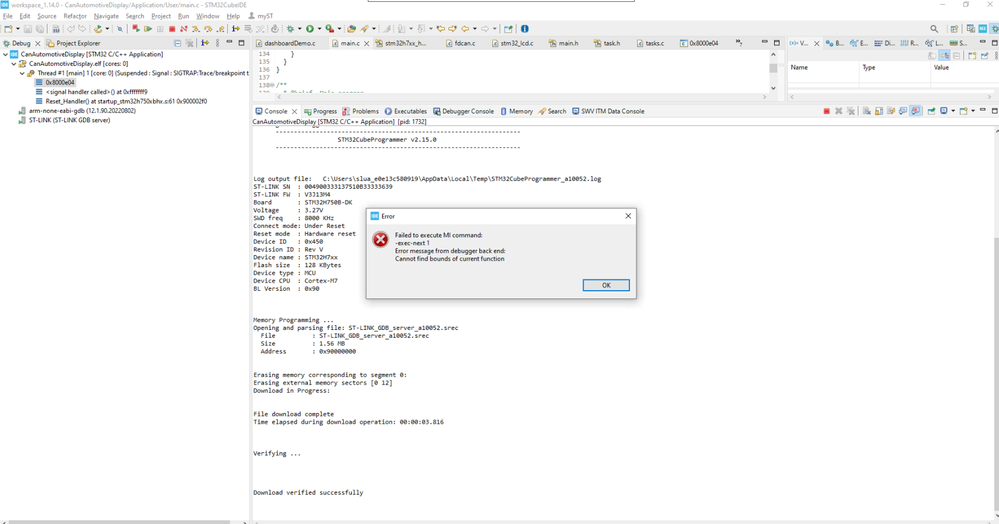Open the Debugger Console tab
Viewport: 999px width, 524px height.
pyautogui.click(x=463, y=111)
